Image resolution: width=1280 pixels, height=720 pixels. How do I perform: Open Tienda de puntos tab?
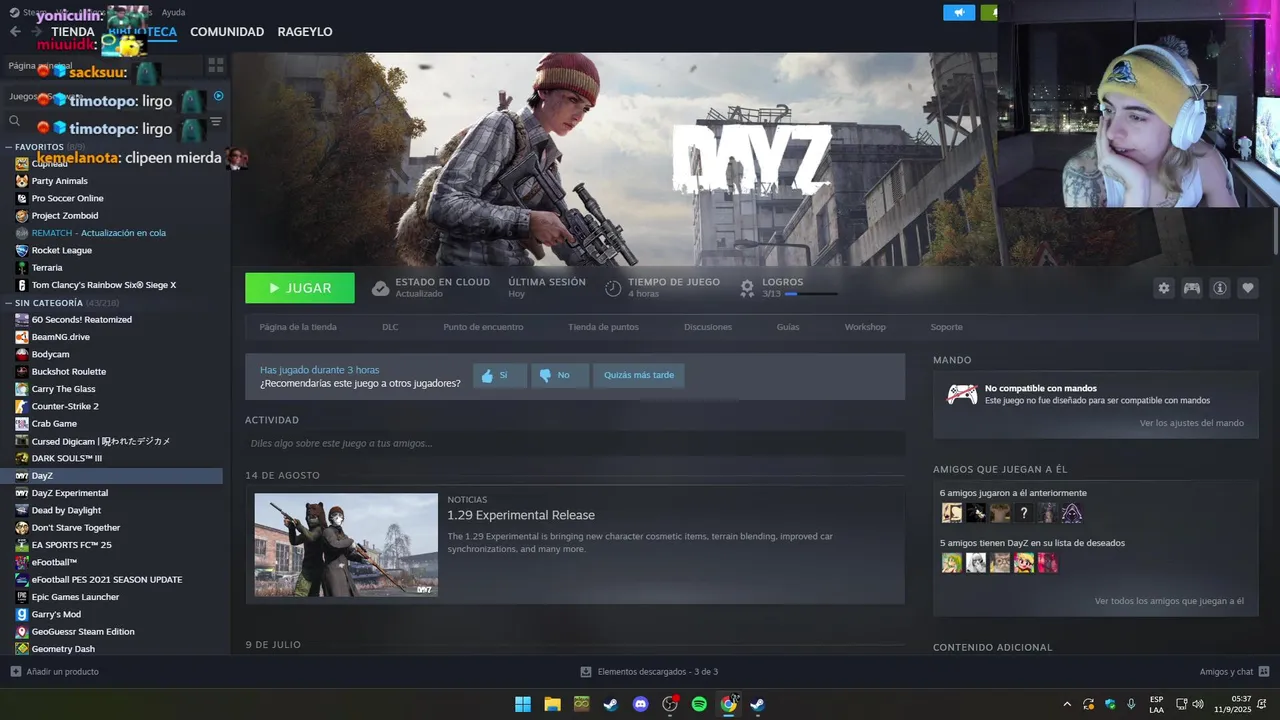coord(603,327)
